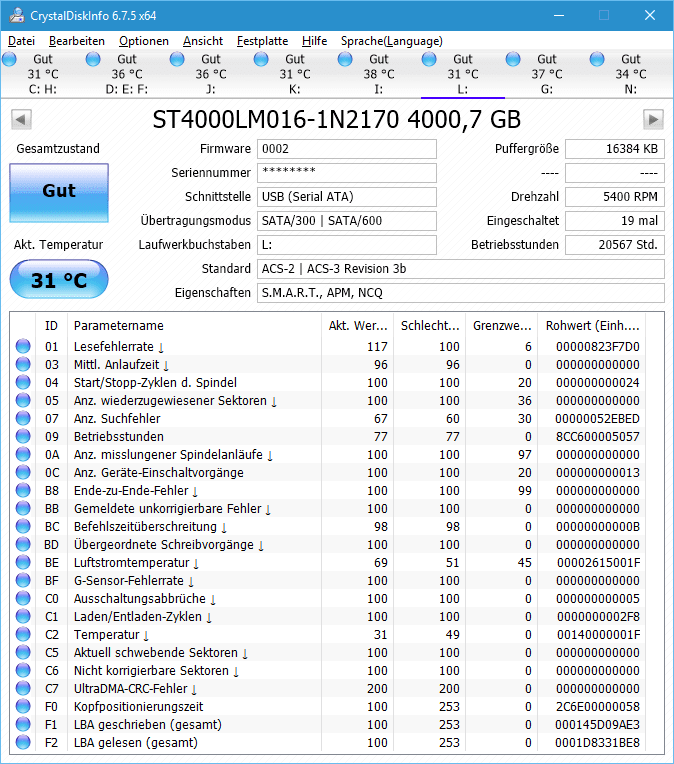Open the Bearbeiten menu
The image size is (674, 764).
tap(77, 41)
